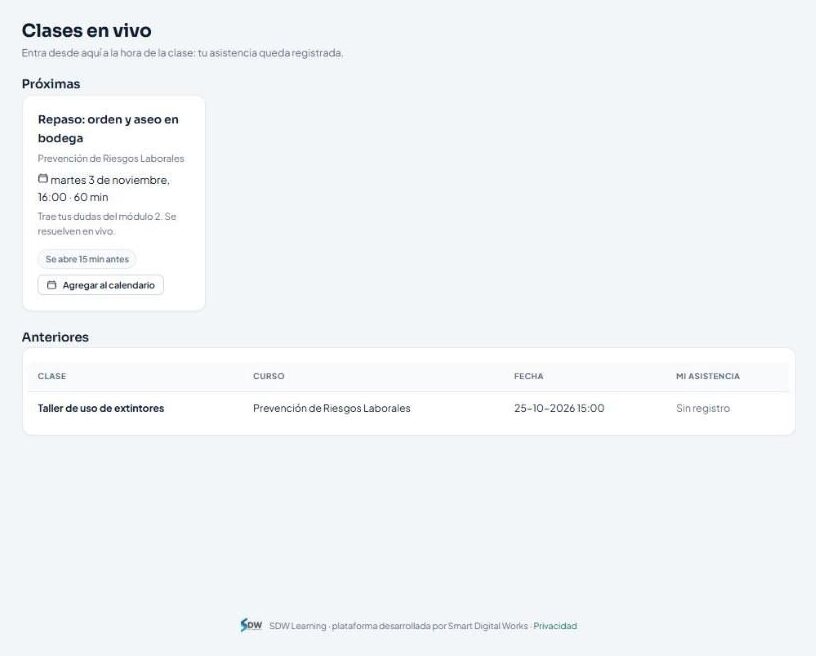816x656 pixels.
Task: Click the "martes 3 de noviembre" date text
Action: tap(110, 180)
